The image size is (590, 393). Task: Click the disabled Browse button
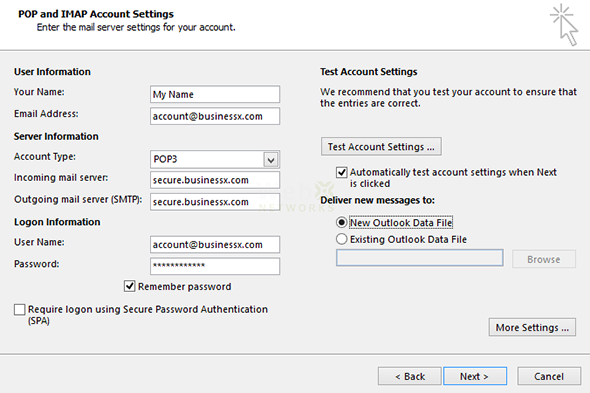tap(544, 259)
